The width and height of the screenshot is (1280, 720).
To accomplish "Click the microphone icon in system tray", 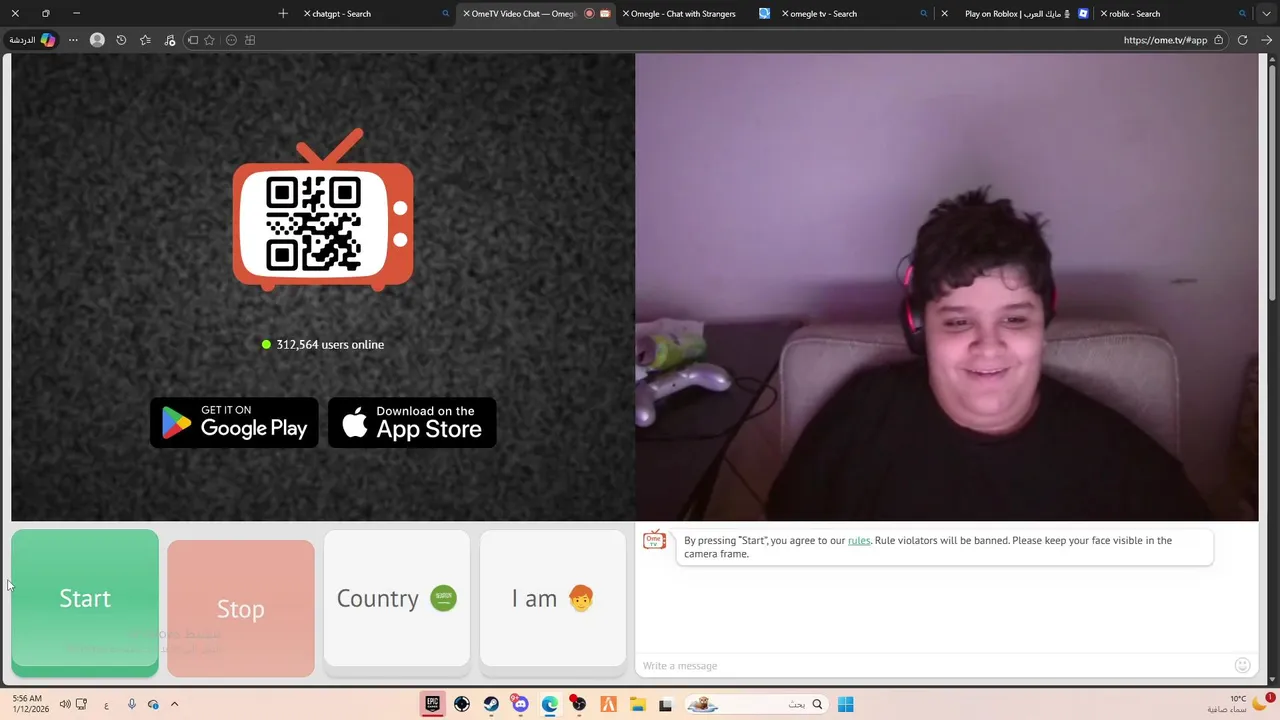I will [131, 704].
